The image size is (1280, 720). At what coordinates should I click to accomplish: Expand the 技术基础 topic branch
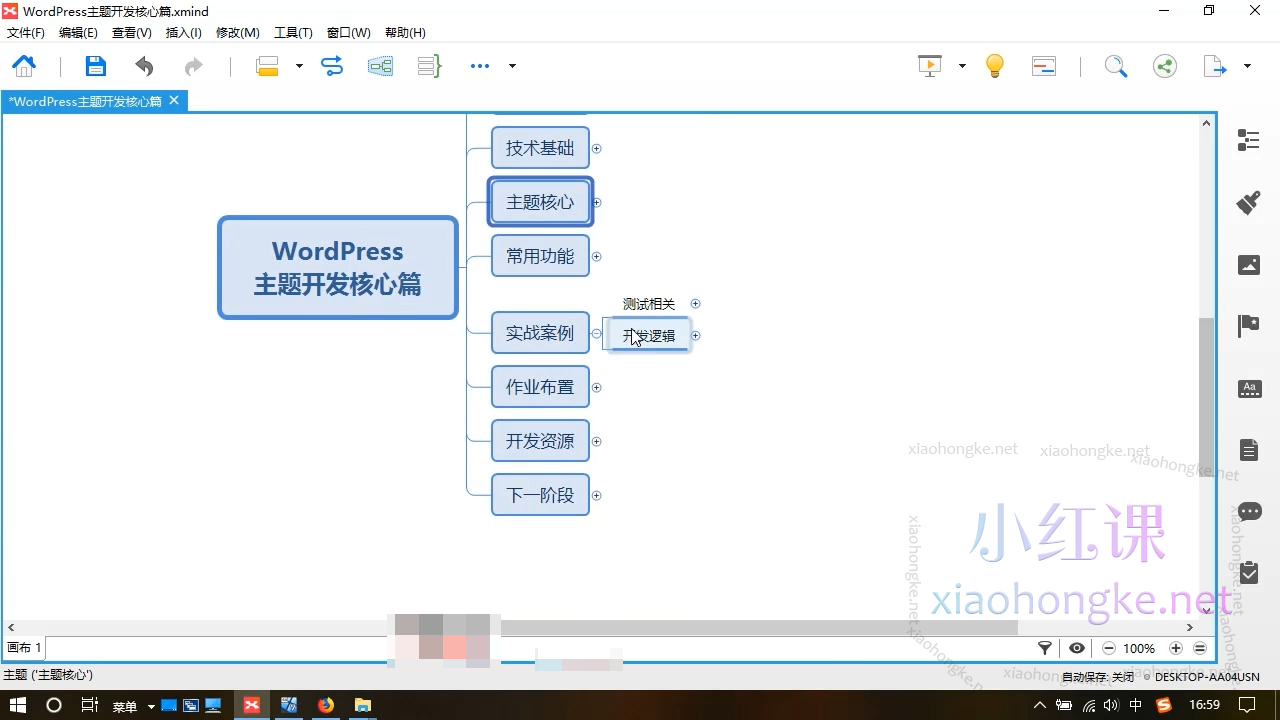point(597,148)
